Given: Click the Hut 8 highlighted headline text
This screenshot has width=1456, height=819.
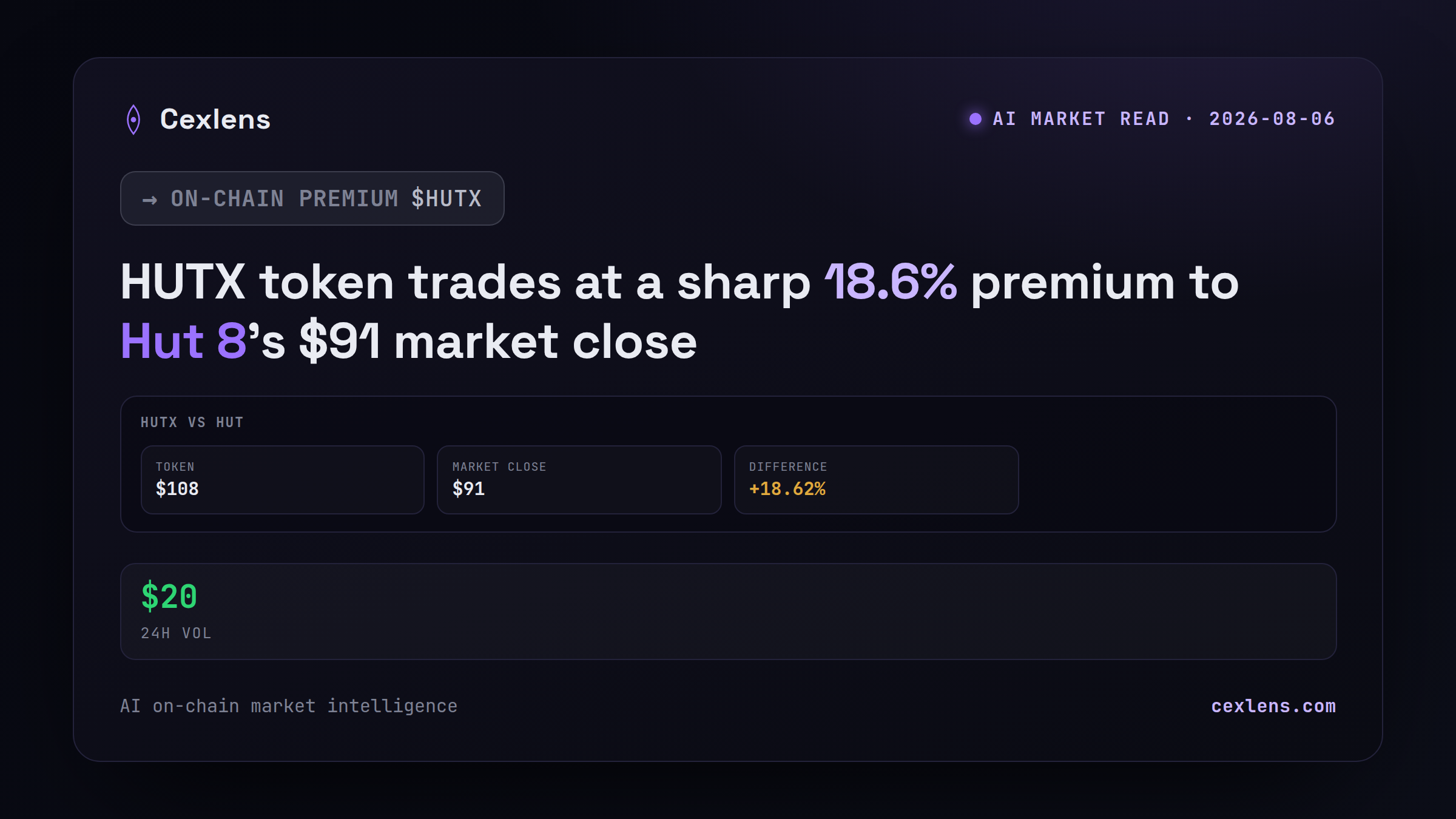Looking at the screenshot, I should (x=183, y=342).
